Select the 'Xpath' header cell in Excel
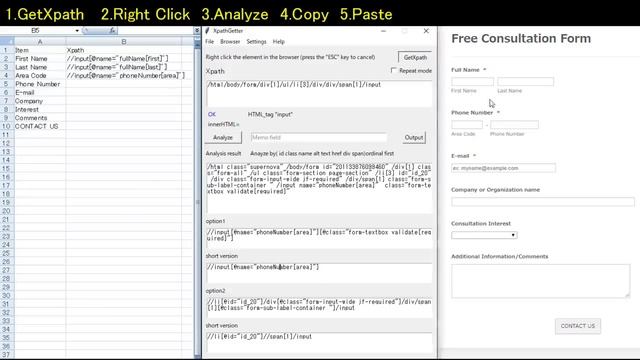The image size is (640, 360). [124, 50]
